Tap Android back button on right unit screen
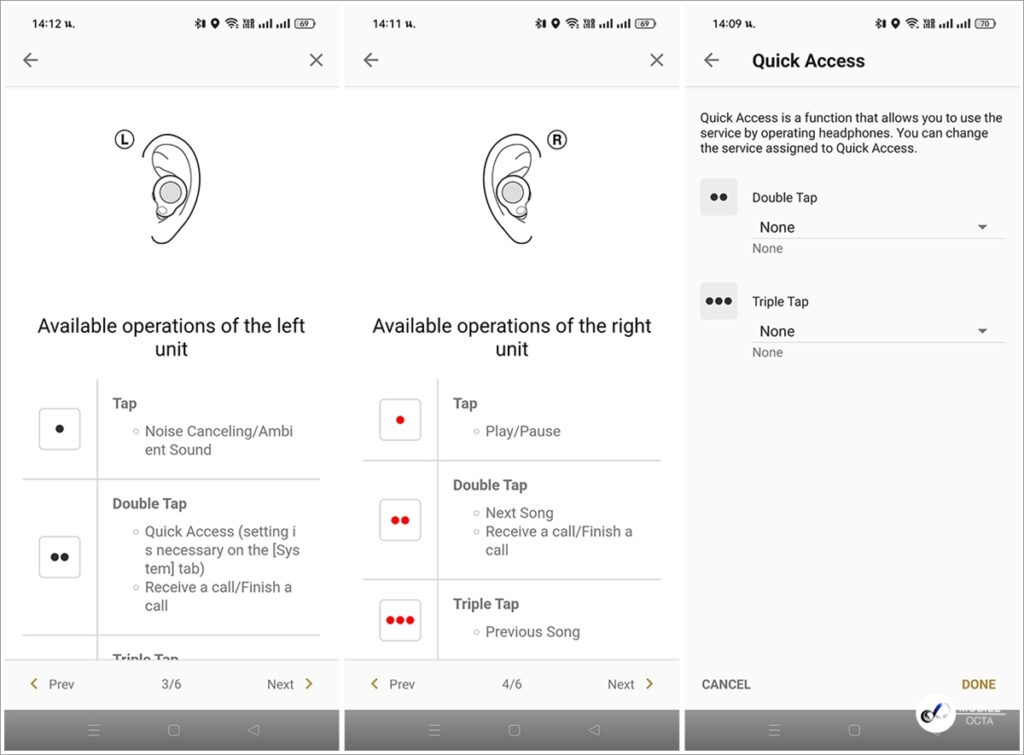Screen dimensions: 1024x755 click(594, 730)
